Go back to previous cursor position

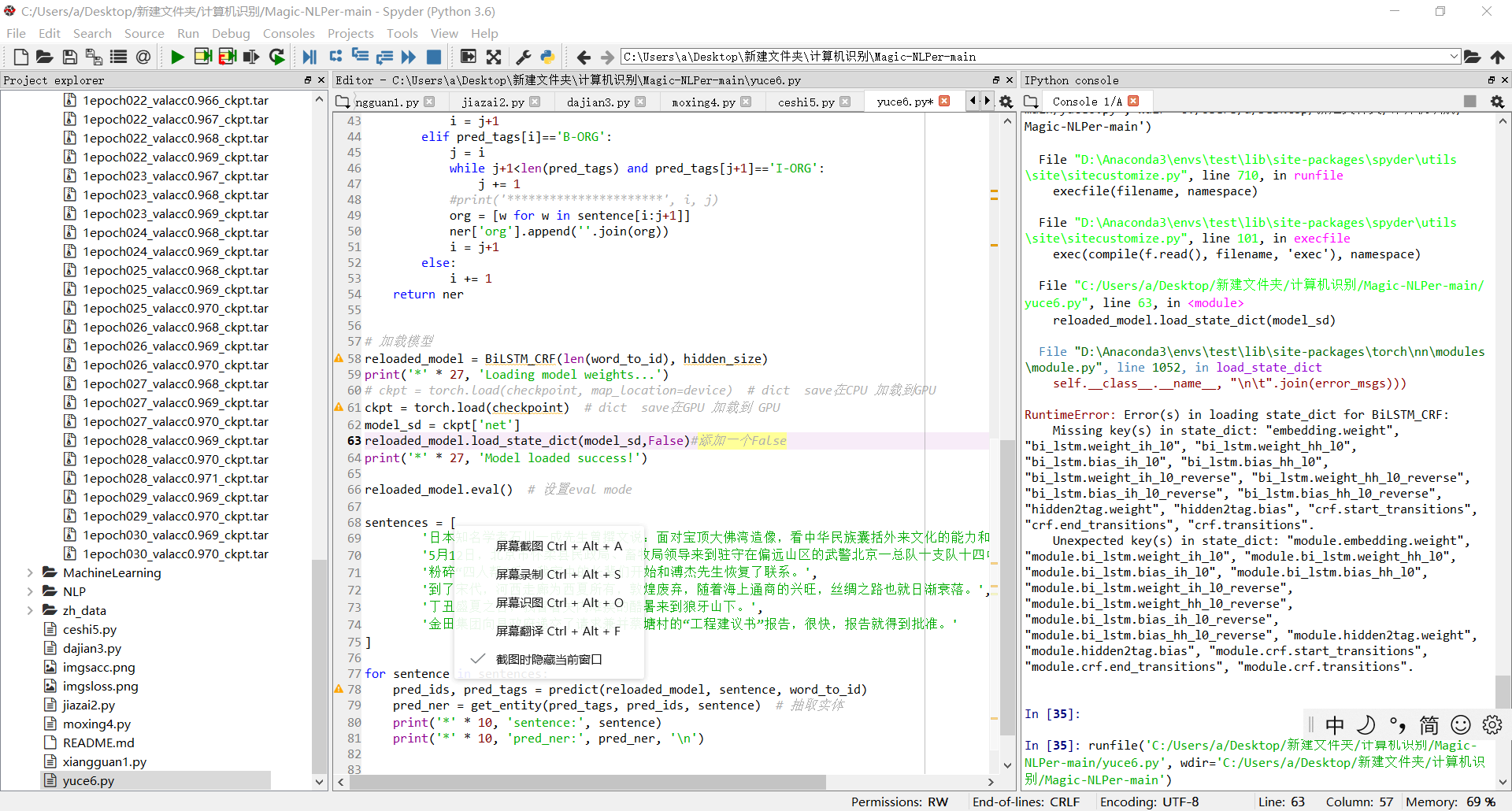(x=584, y=57)
